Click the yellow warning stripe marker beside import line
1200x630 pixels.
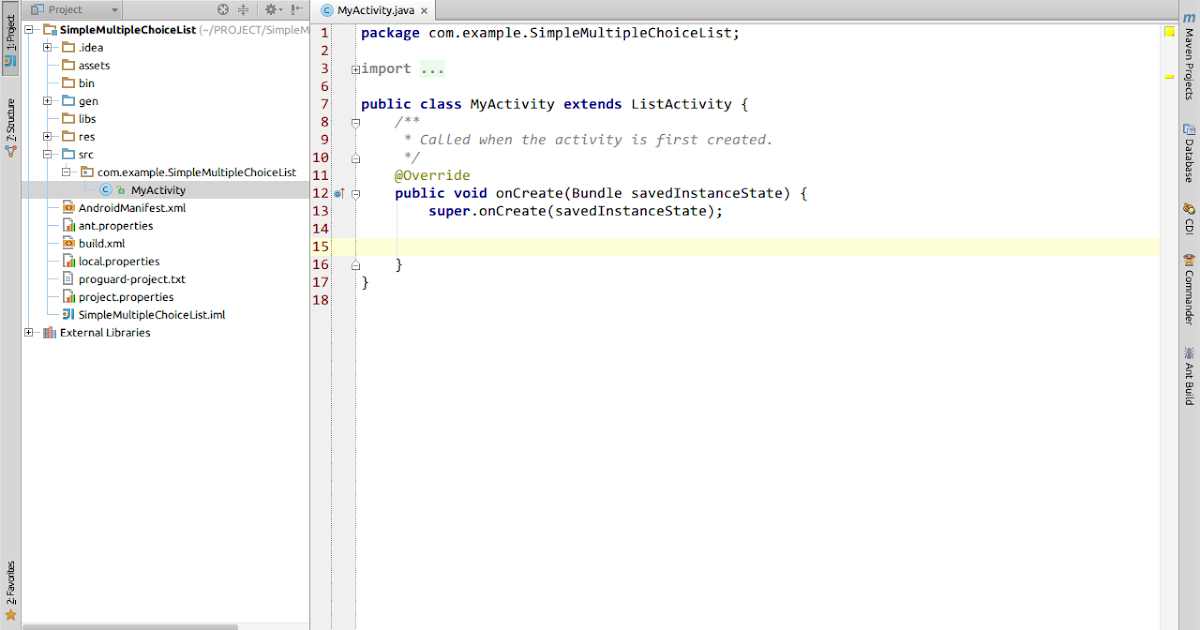[x=1168, y=76]
